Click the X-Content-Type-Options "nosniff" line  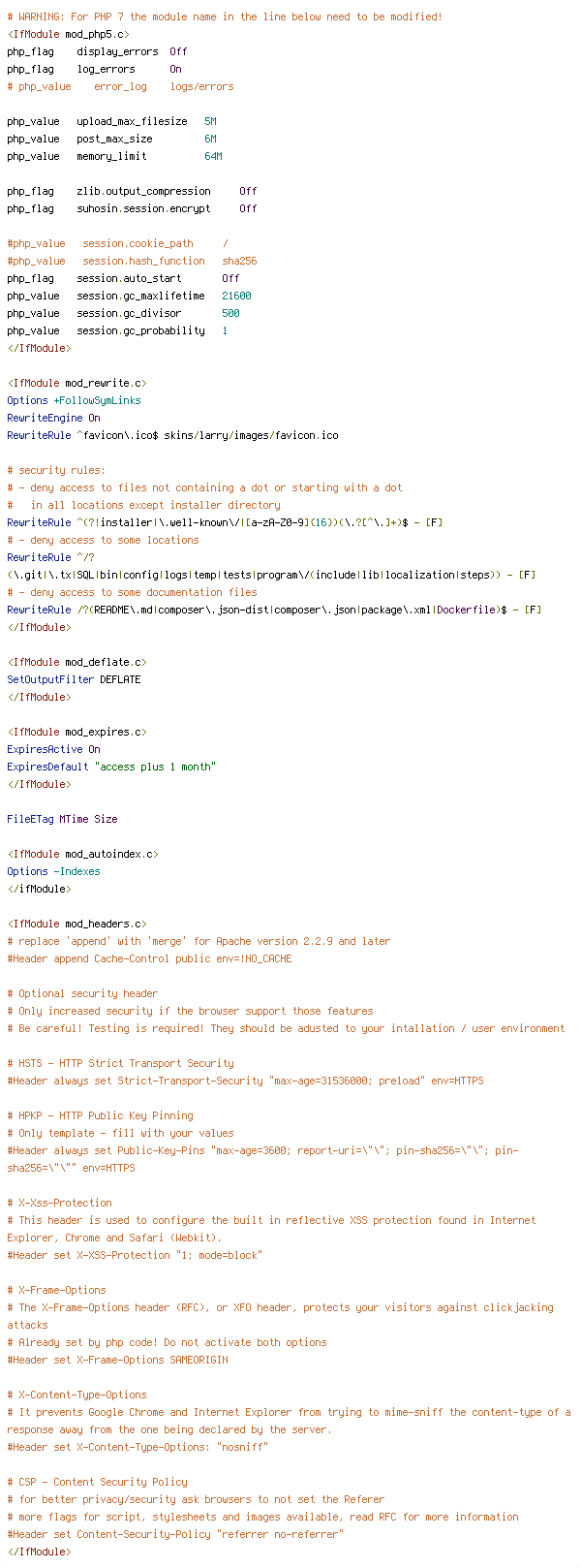click(138, 1447)
